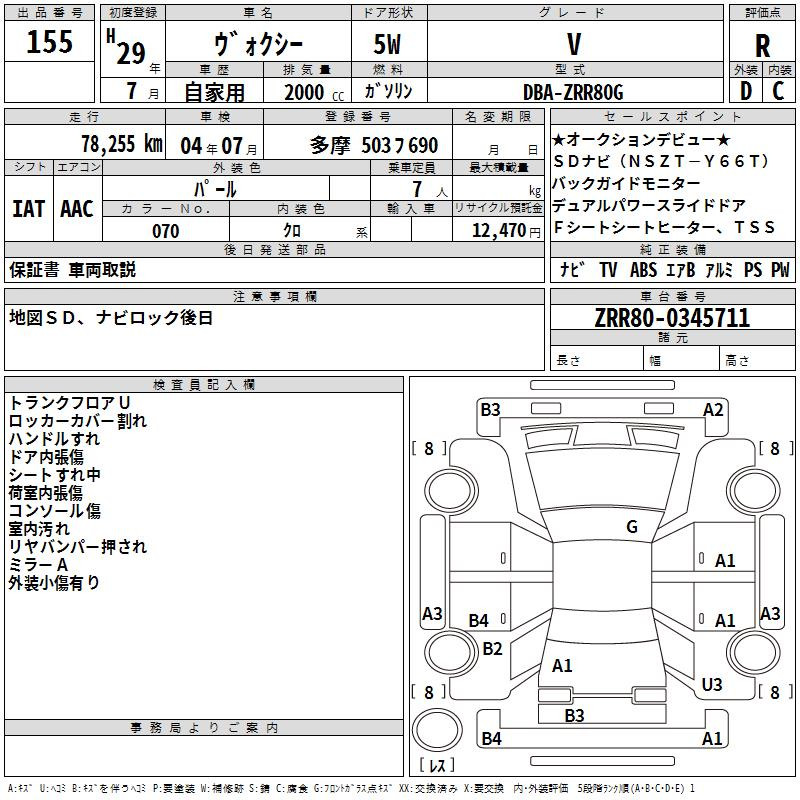Select the inspector note コンソール傷
Screen dimensions: 800x800
[55, 511]
